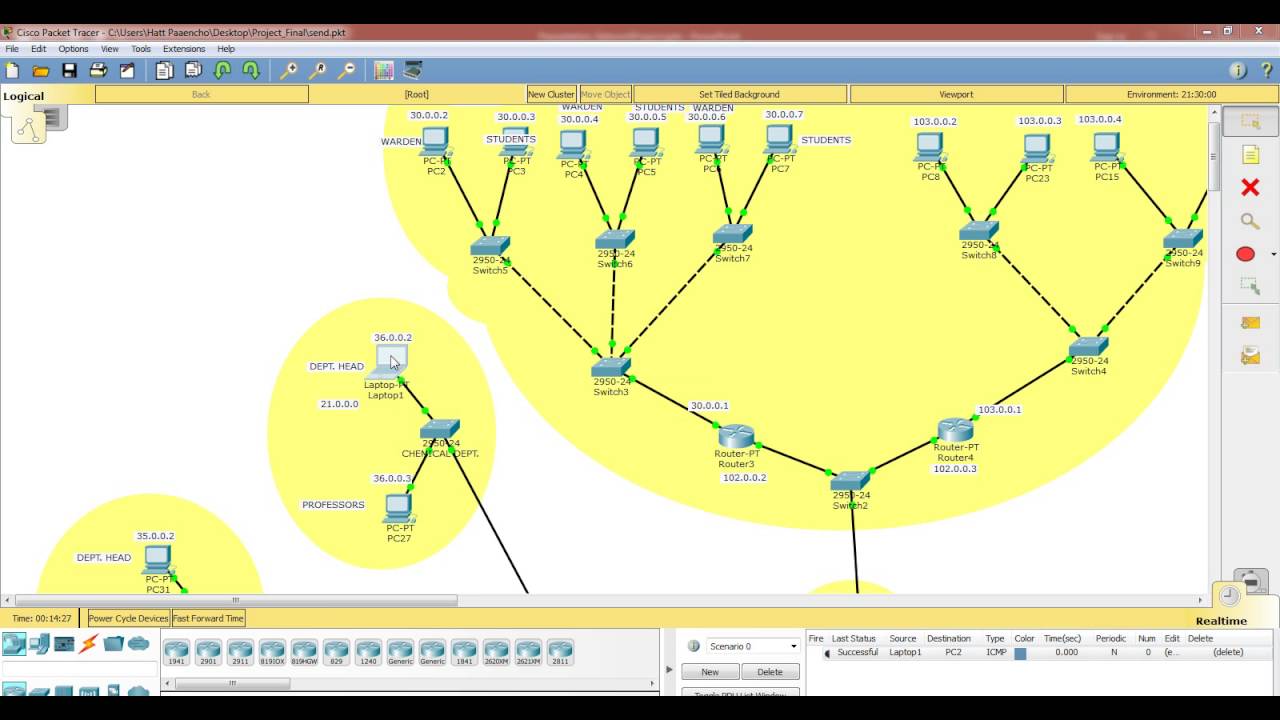Select the Laptop1 device
This screenshot has width=1280, height=720.
388,362
